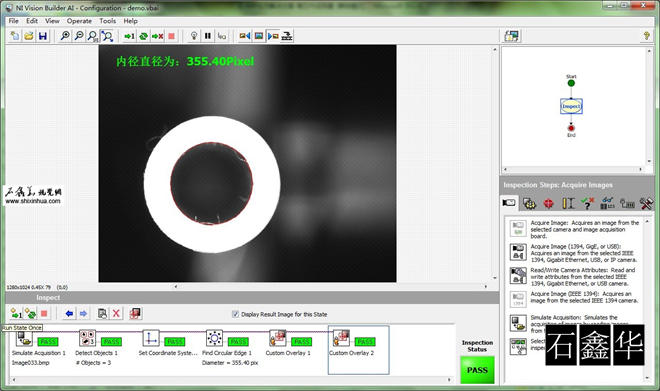This screenshot has width=660, height=391.
Task: Click the Run Inspection Once toolbar icon
Action: pyautogui.click(x=129, y=36)
